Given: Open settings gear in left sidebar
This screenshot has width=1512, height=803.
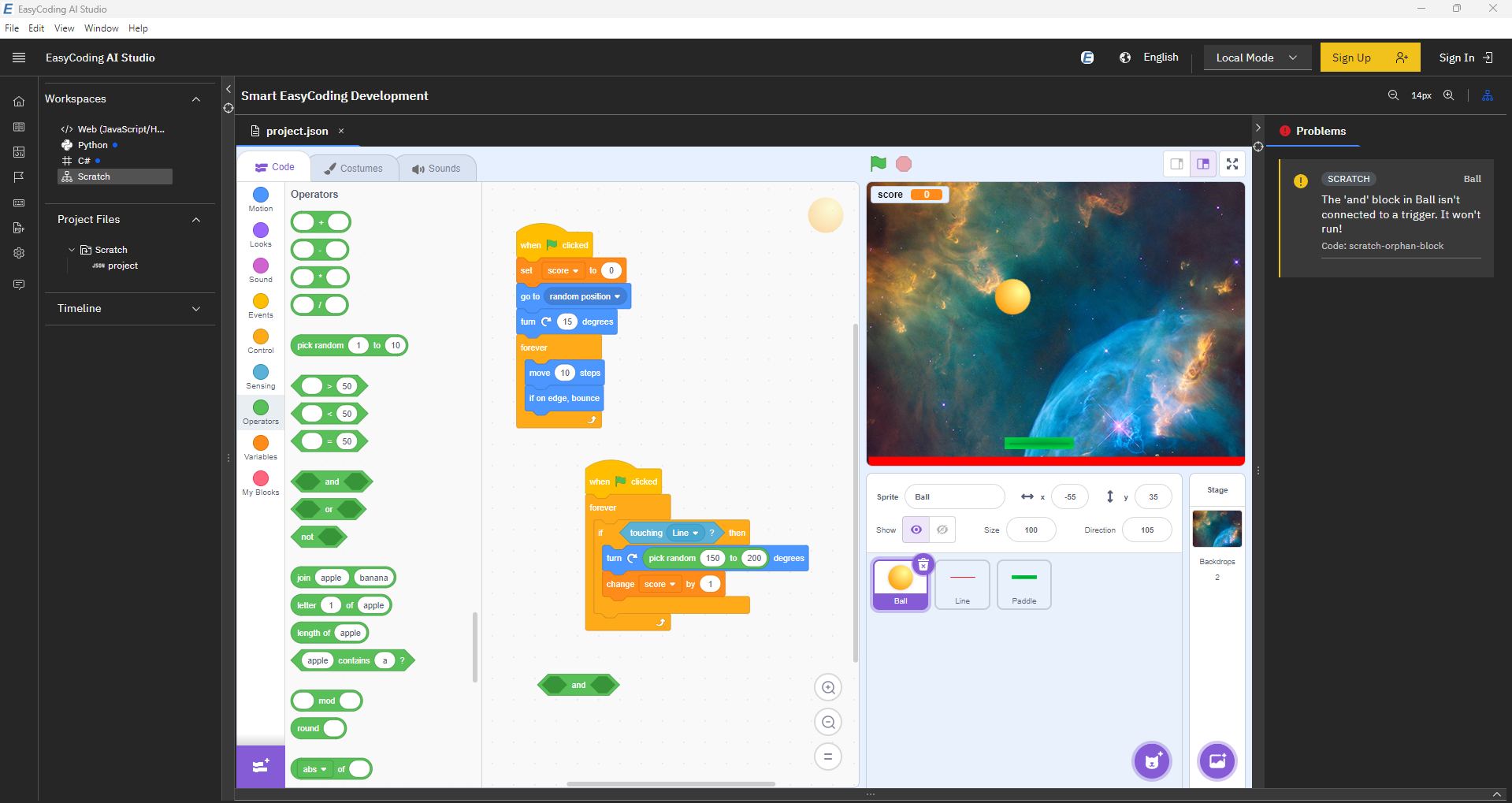Looking at the screenshot, I should click(19, 253).
